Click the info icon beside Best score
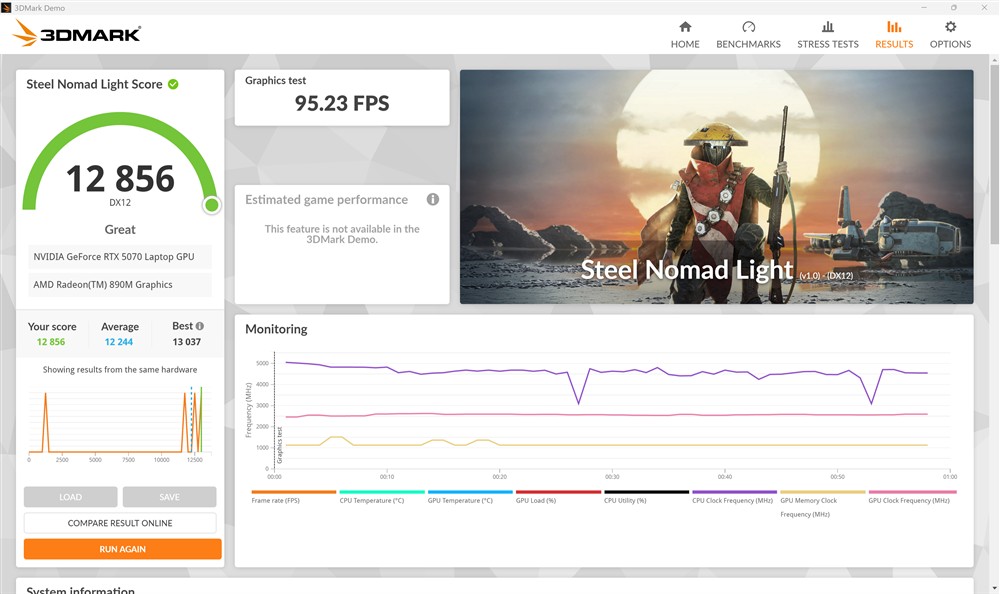Viewport: 1000px width, 594px height. (200, 326)
